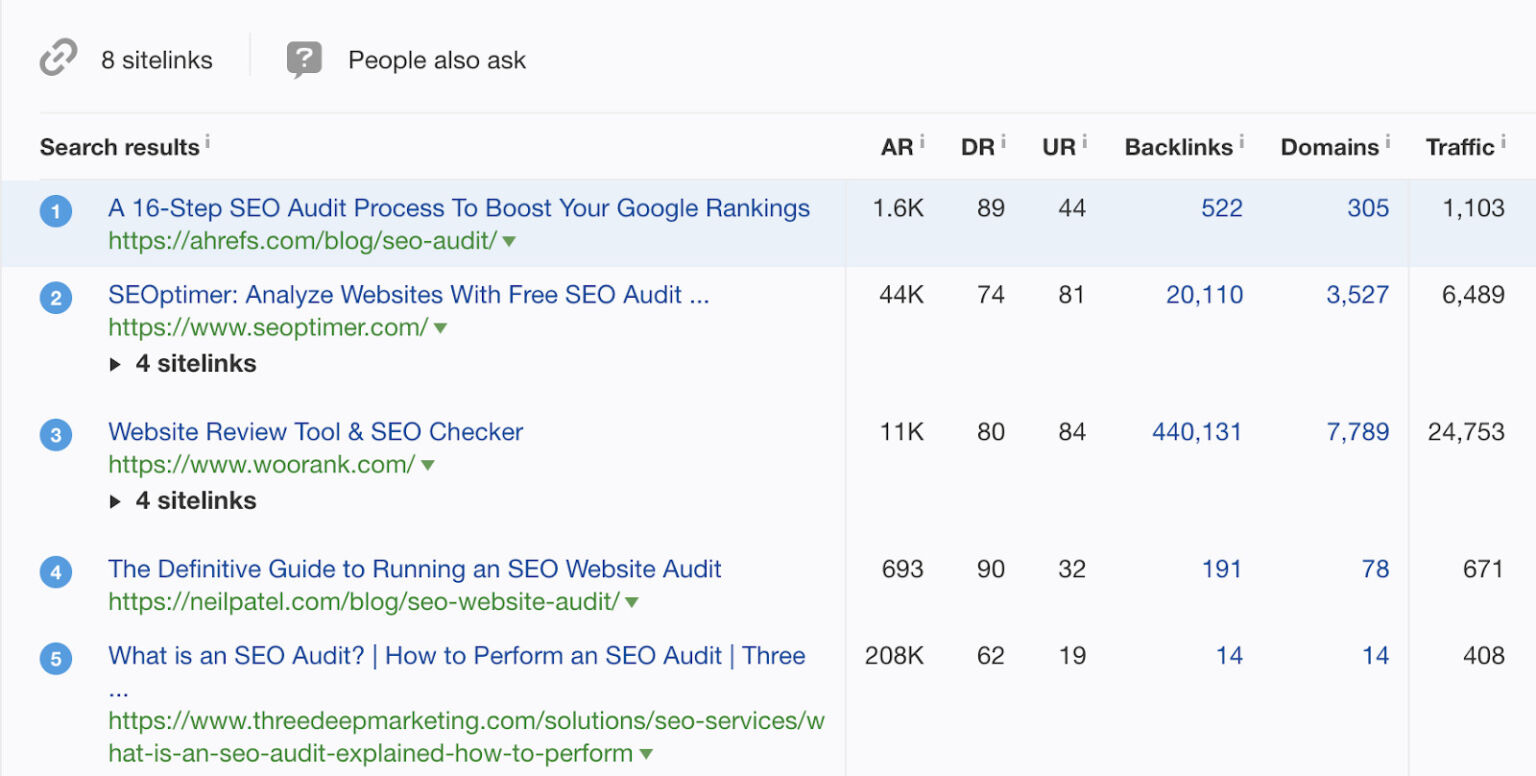Open the SEO Audit Process article link
Image resolution: width=1536 pixels, height=776 pixels.
(458, 208)
